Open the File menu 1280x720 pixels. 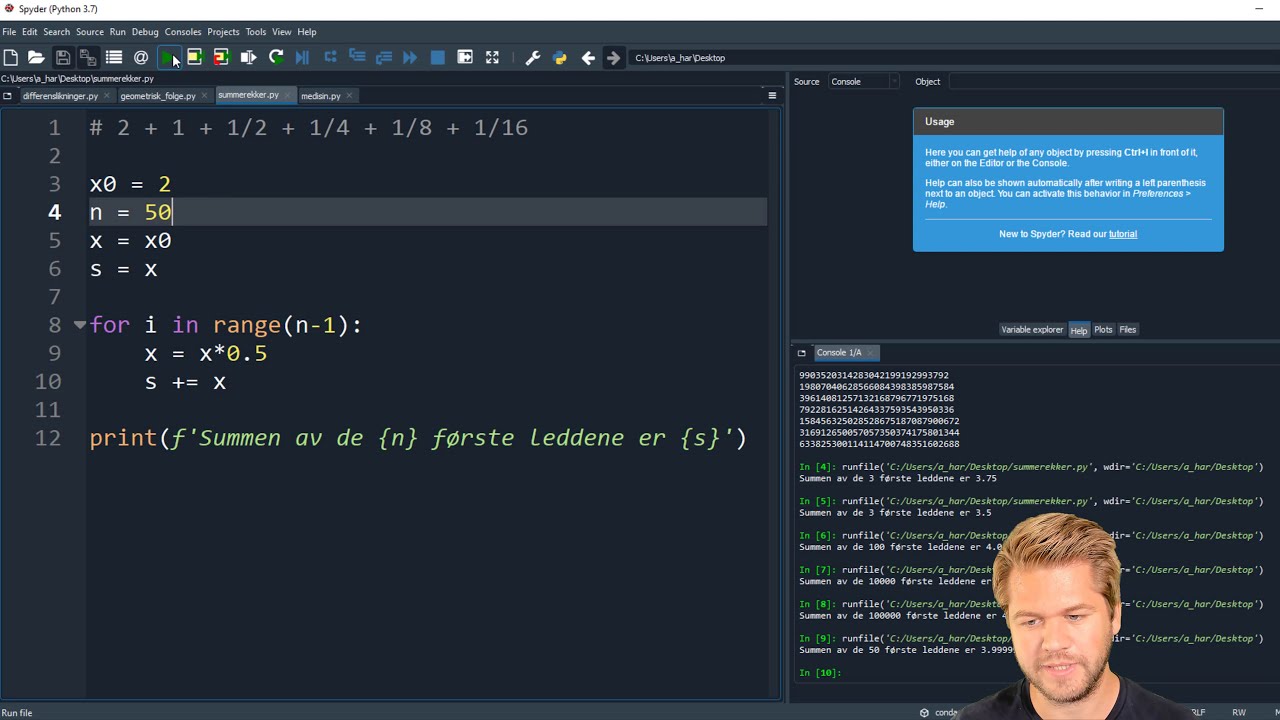(9, 32)
